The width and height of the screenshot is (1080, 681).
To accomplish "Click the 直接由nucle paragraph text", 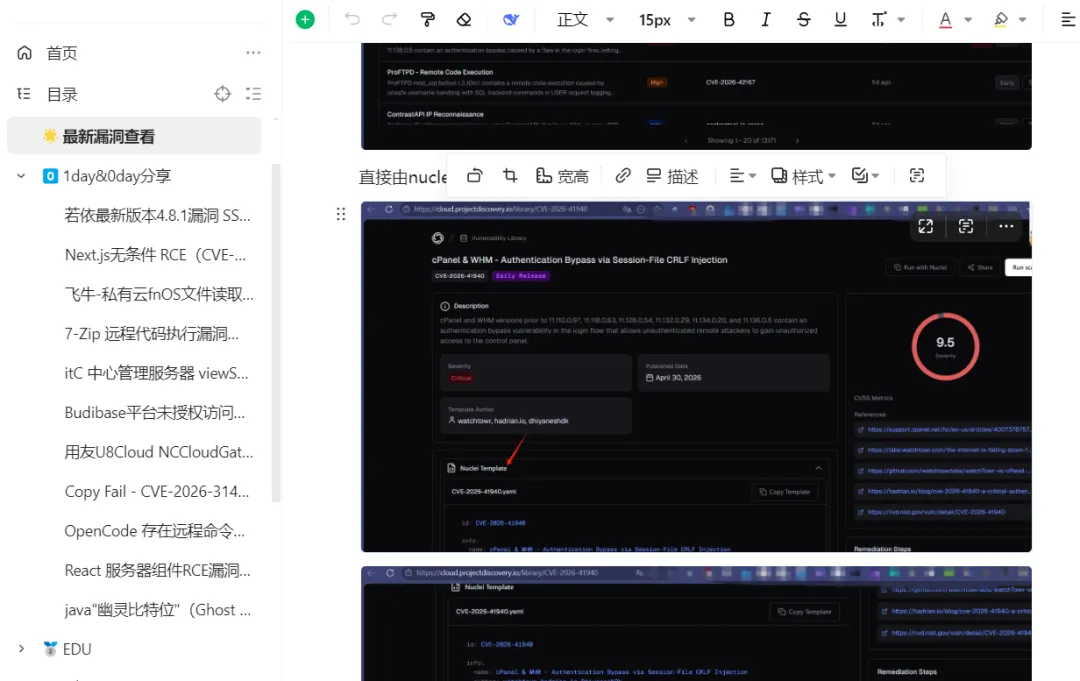I will [403, 177].
